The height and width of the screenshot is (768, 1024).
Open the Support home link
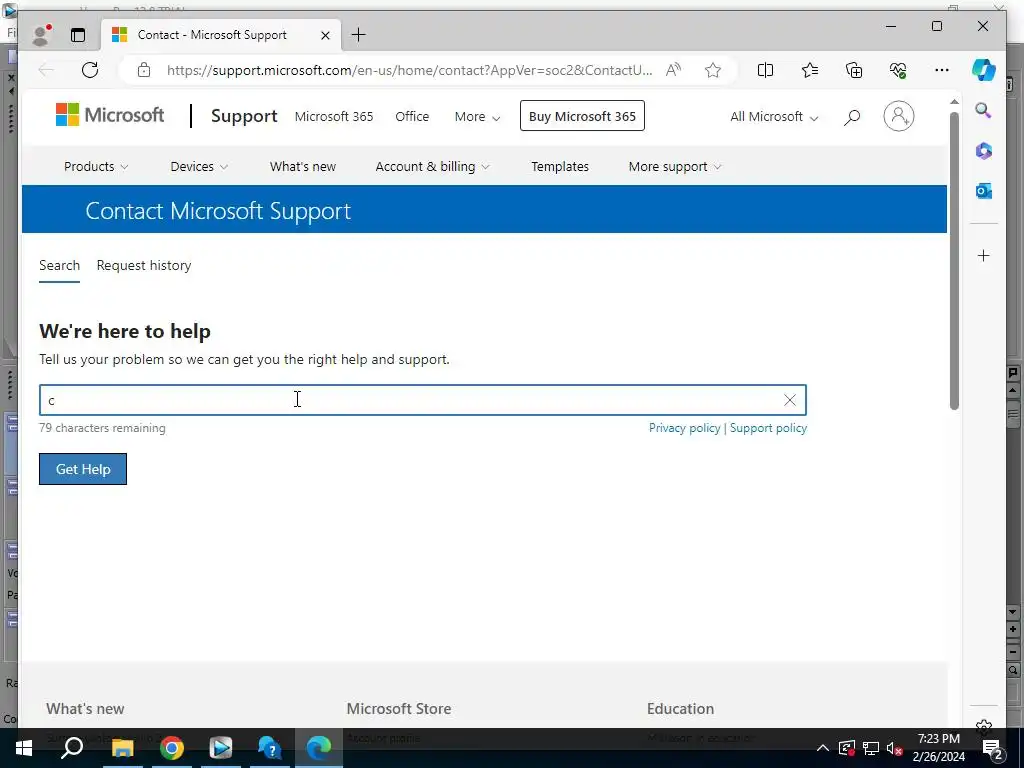pos(244,116)
